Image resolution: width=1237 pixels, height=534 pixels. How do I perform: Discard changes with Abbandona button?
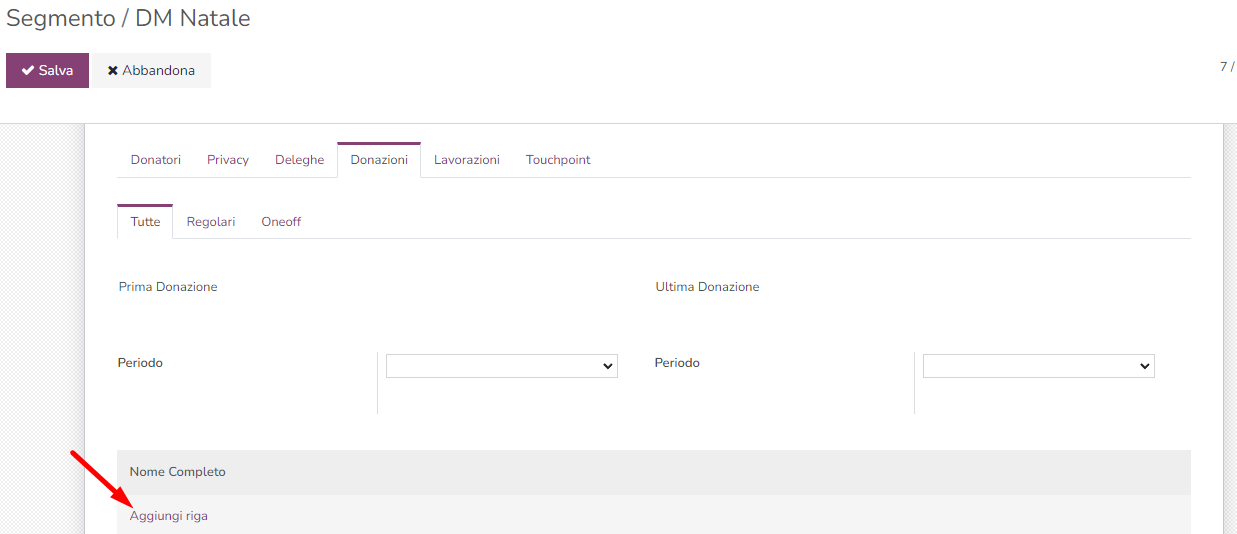coord(152,71)
